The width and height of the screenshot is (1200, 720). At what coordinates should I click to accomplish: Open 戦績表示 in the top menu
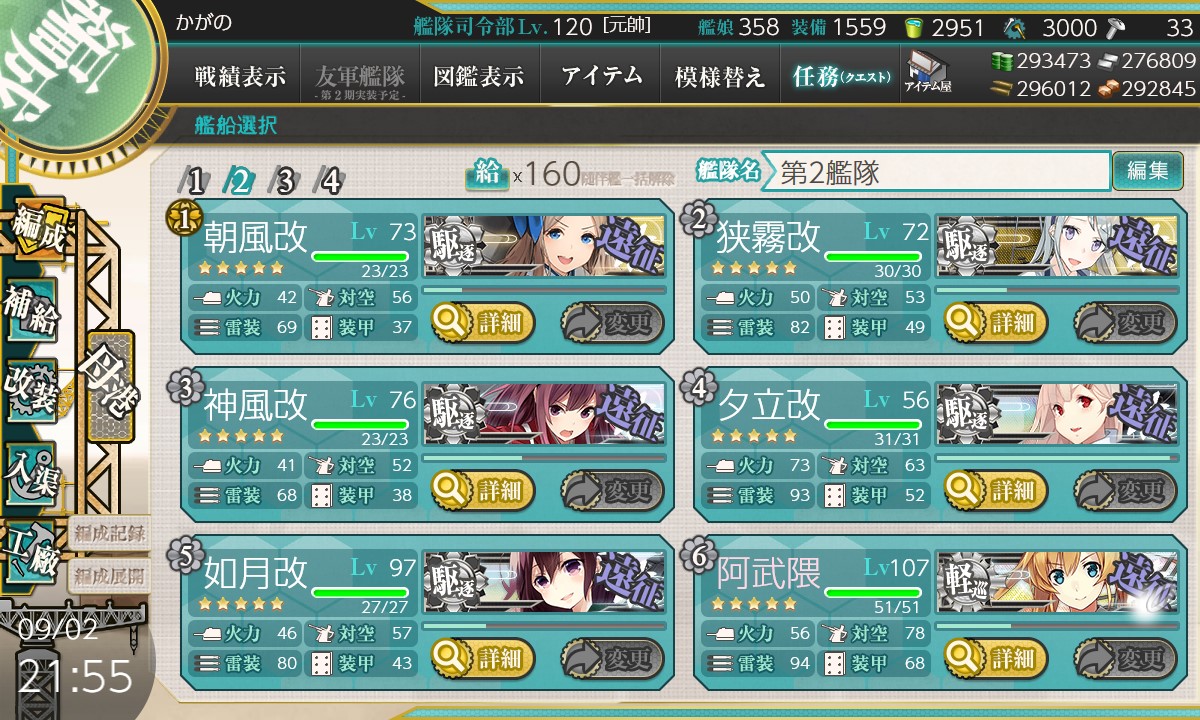pos(240,76)
